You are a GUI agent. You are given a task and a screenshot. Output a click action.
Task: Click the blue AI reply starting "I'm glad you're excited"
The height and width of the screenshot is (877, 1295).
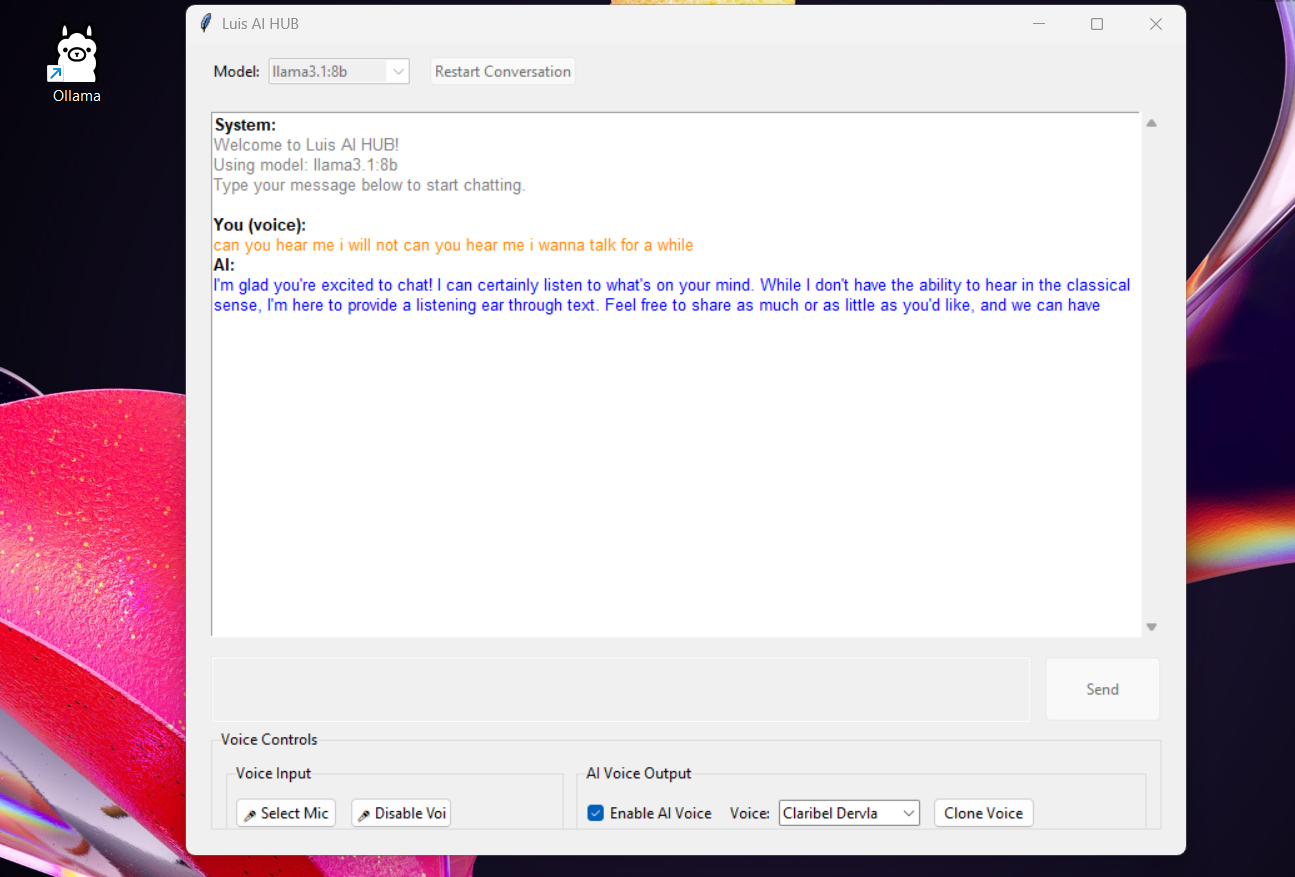point(672,295)
